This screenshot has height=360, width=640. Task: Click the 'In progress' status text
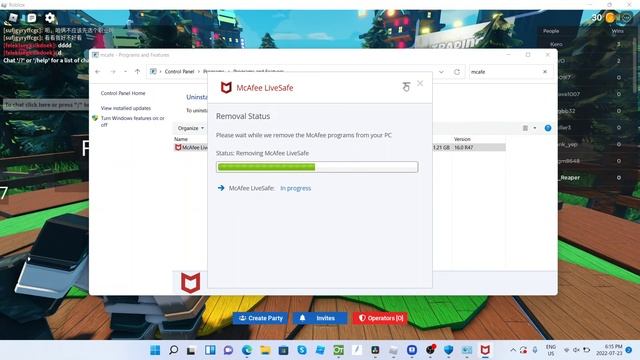296,188
